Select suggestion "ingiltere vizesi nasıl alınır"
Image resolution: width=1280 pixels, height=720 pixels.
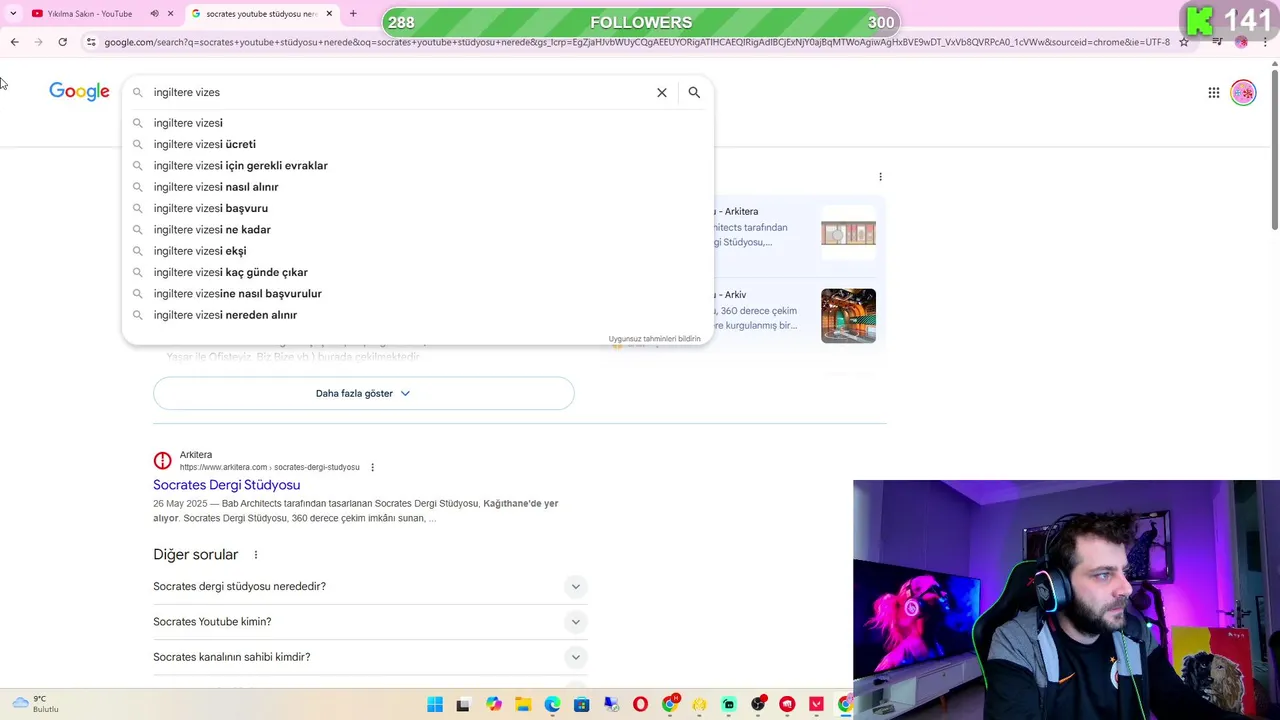(418, 187)
